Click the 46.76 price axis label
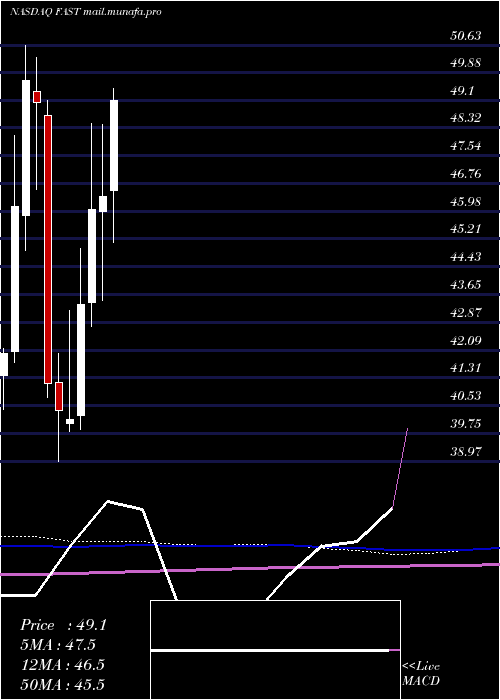 pyautogui.click(x=466, y=174)
